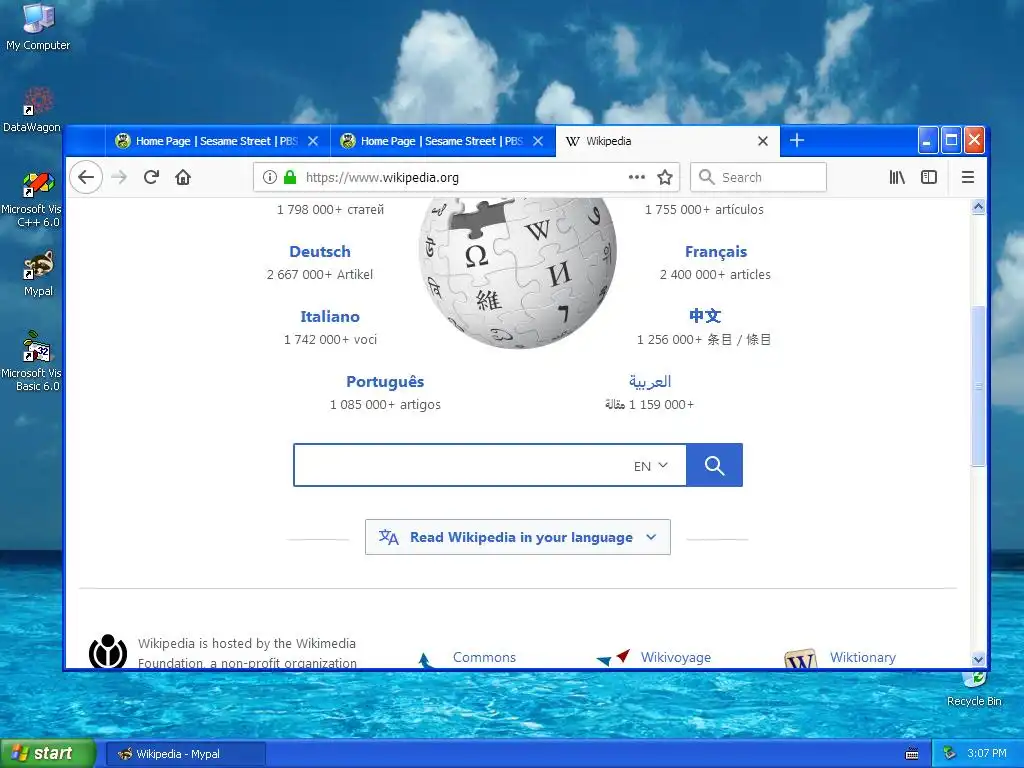Open the Deutsch Wikipedia link
1024x768 pixels.
(320, 251)
